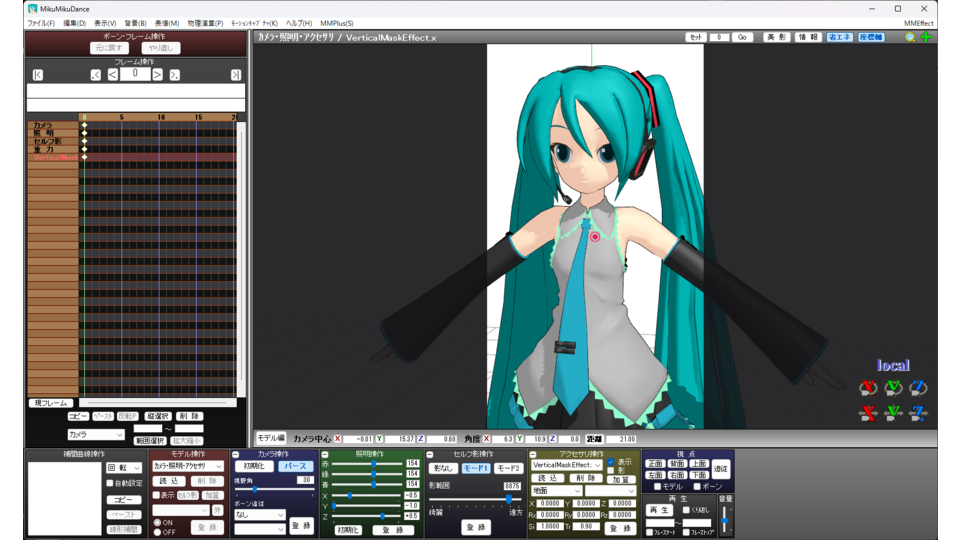Open the なし bone follow dropdown

(260, 515)
